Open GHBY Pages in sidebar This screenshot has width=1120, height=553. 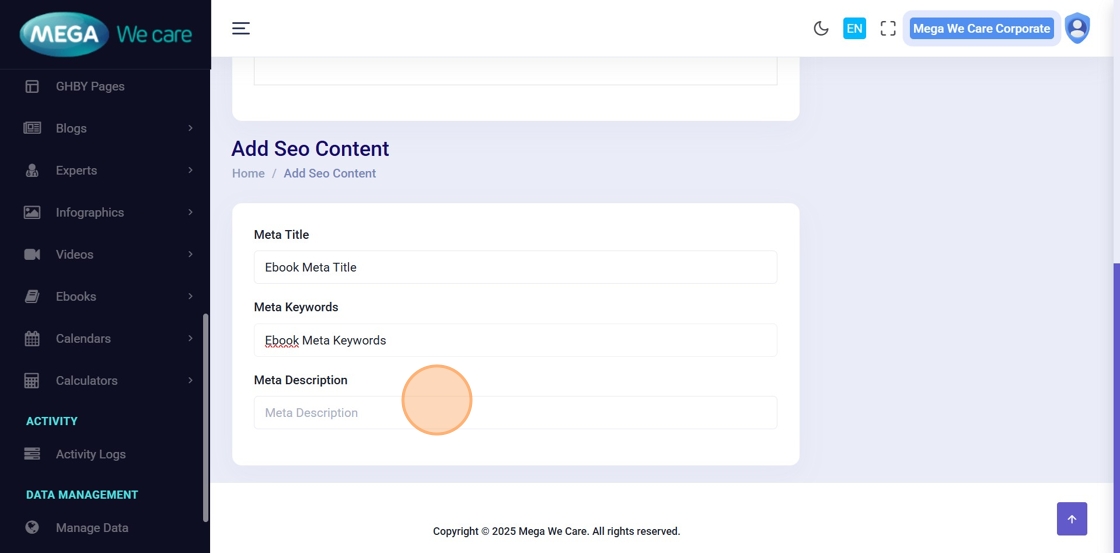(x=90, y=86)
